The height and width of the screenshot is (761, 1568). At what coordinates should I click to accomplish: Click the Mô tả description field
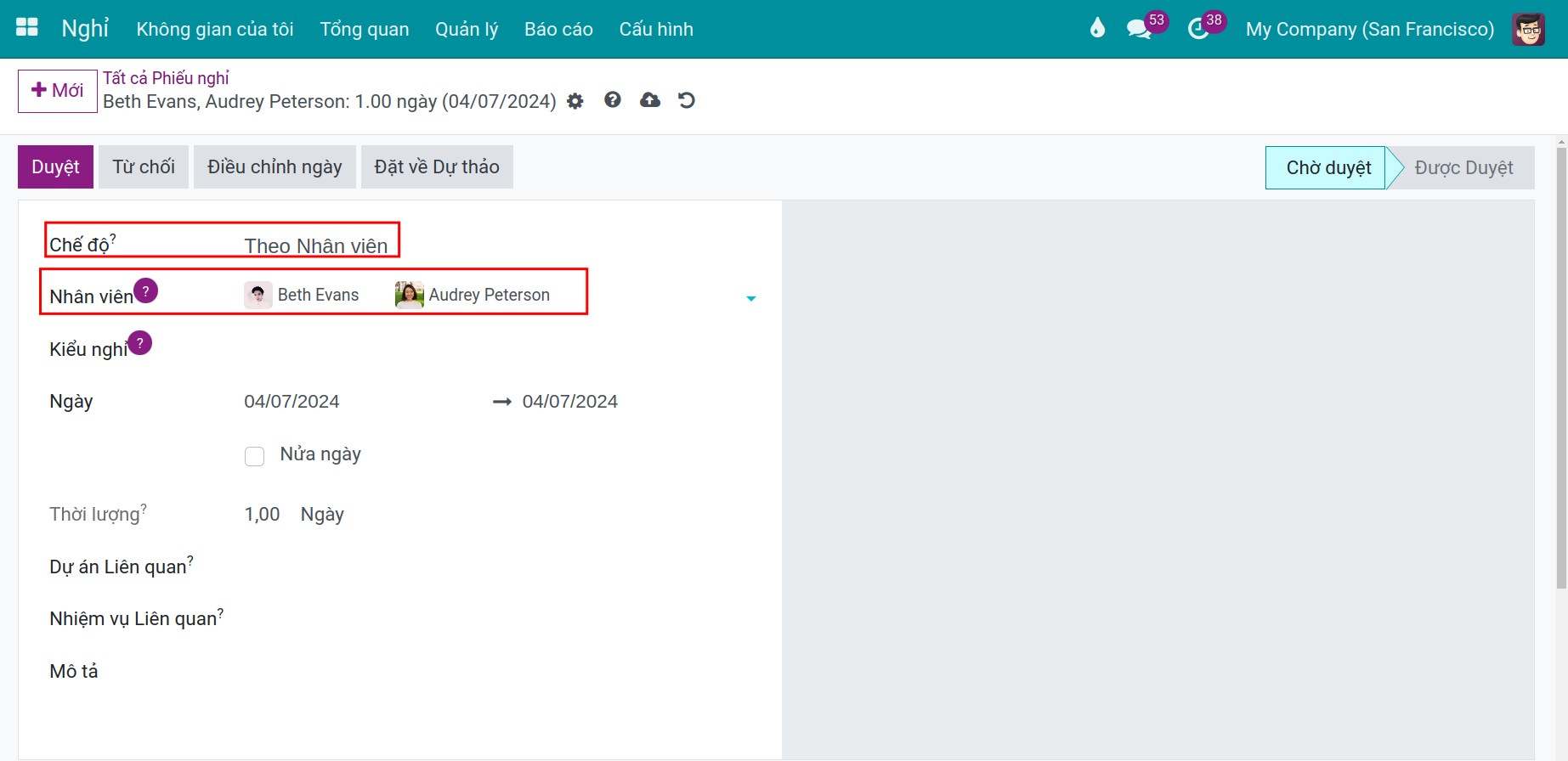(500, 671)
